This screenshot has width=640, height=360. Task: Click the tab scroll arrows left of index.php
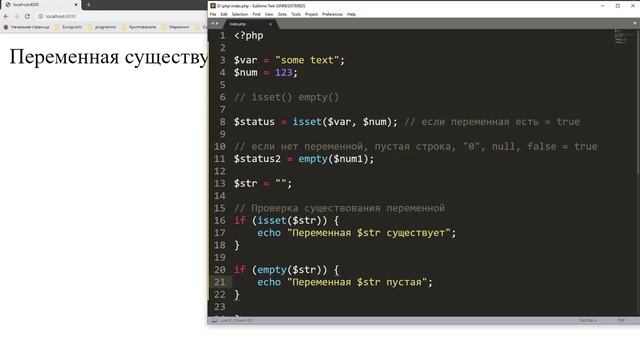pyautogui.click(x=215, y=24)
